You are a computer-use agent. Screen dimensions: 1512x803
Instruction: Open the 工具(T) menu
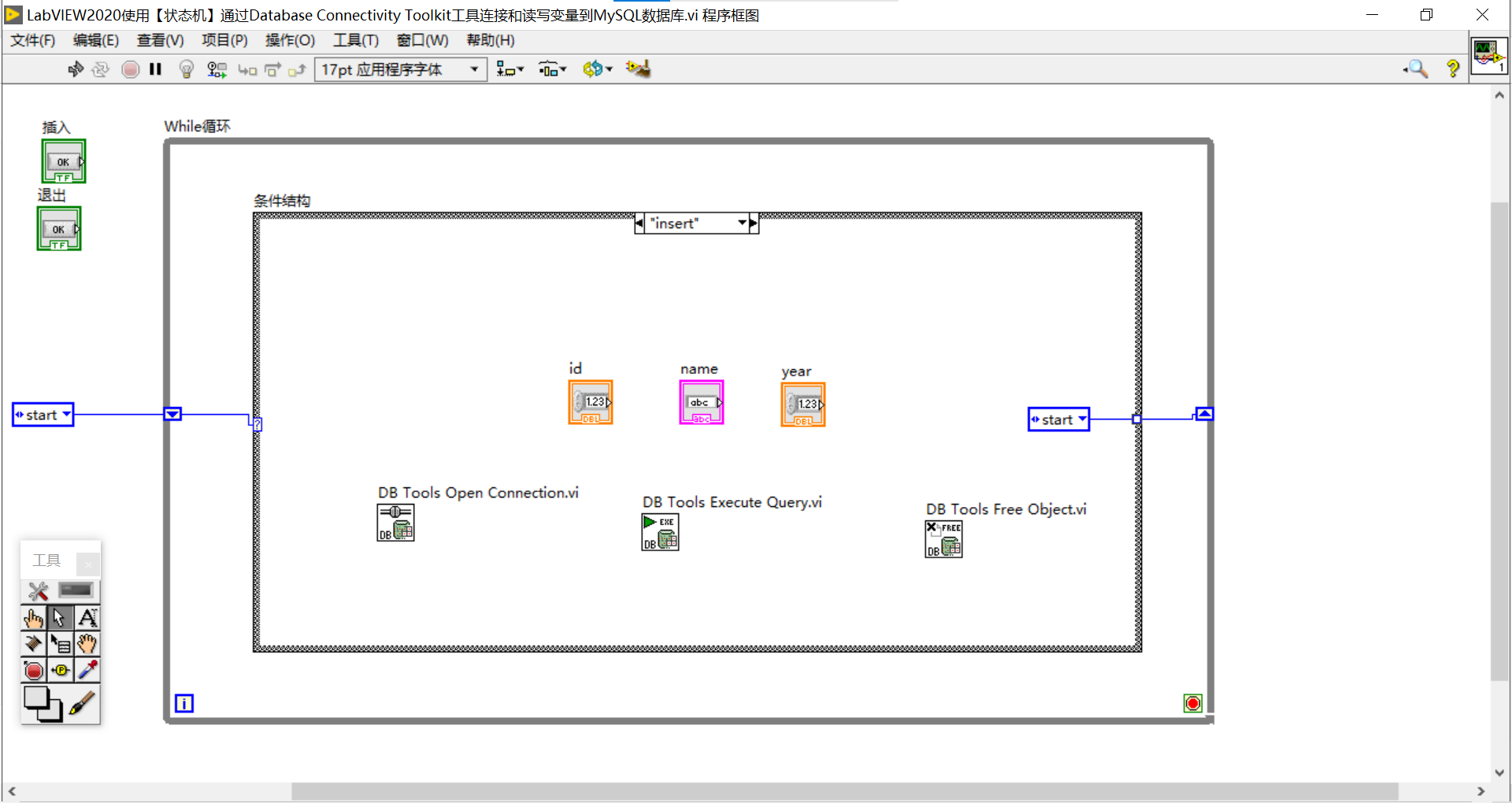point(355,40)
